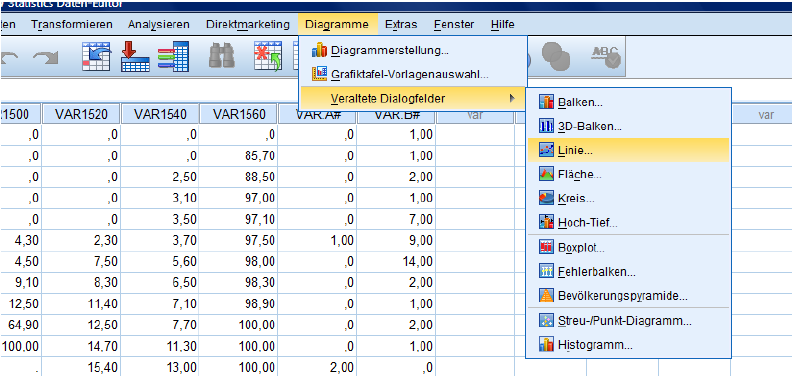Open the Hilfe menu
Viewport: 797px width, 379px height.
(503, 24)
